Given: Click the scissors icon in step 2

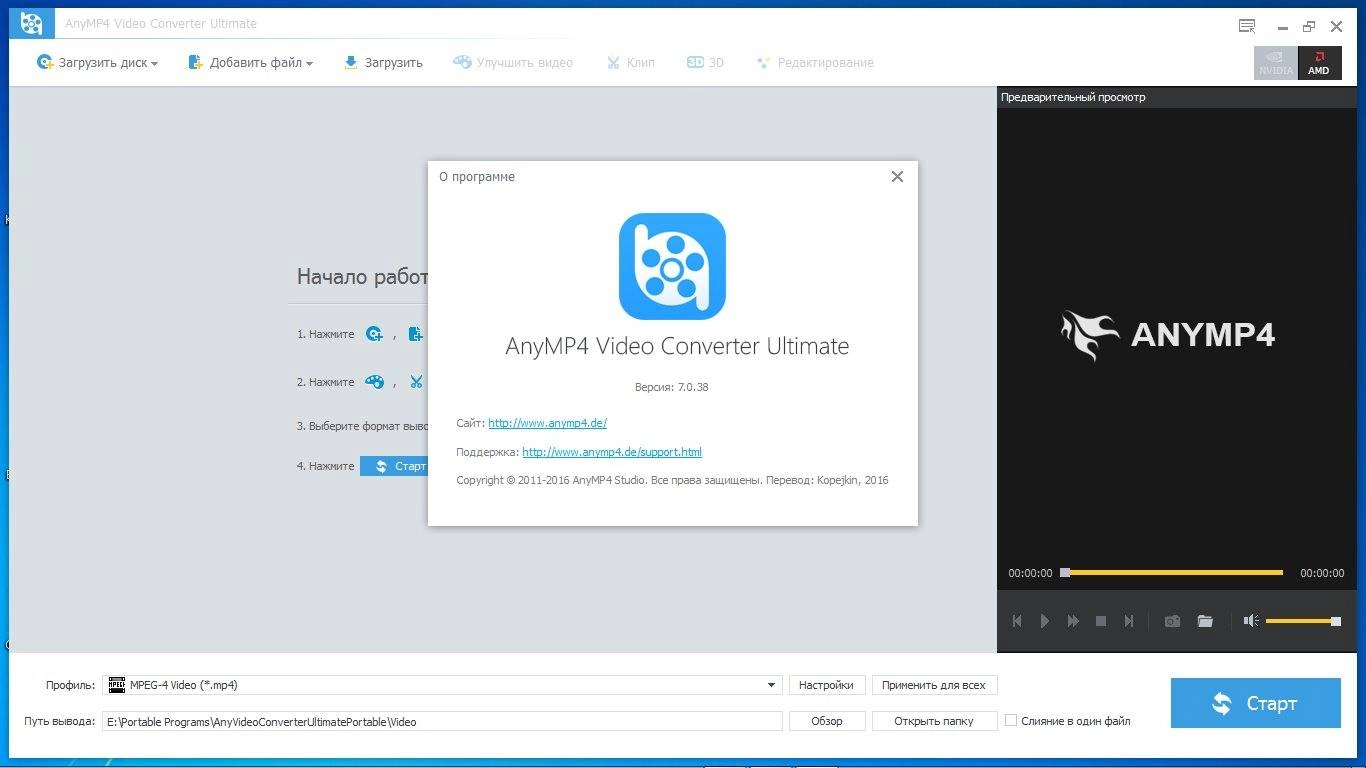Looking at the screenshot, I should pos(416,382).
